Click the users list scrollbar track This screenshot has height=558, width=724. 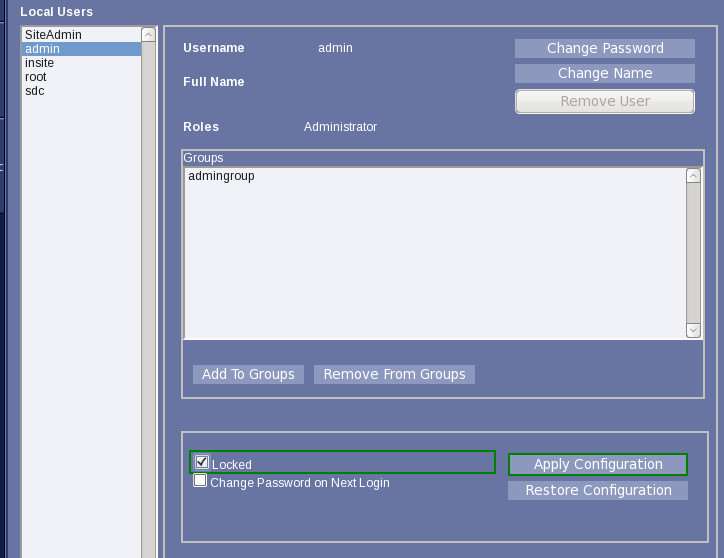point(148,300)
